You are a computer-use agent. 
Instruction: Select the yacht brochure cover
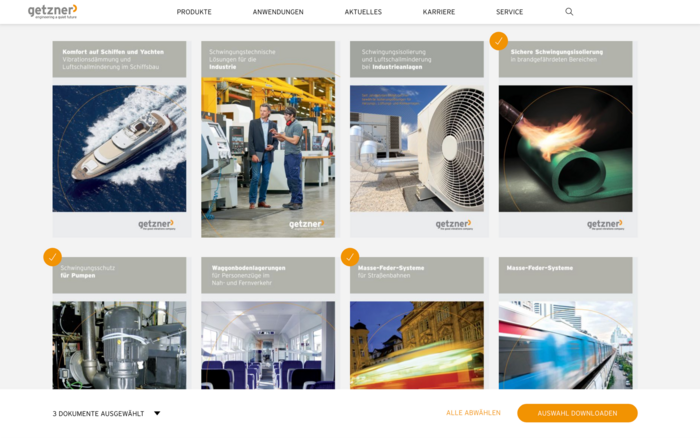pos(119,148)
